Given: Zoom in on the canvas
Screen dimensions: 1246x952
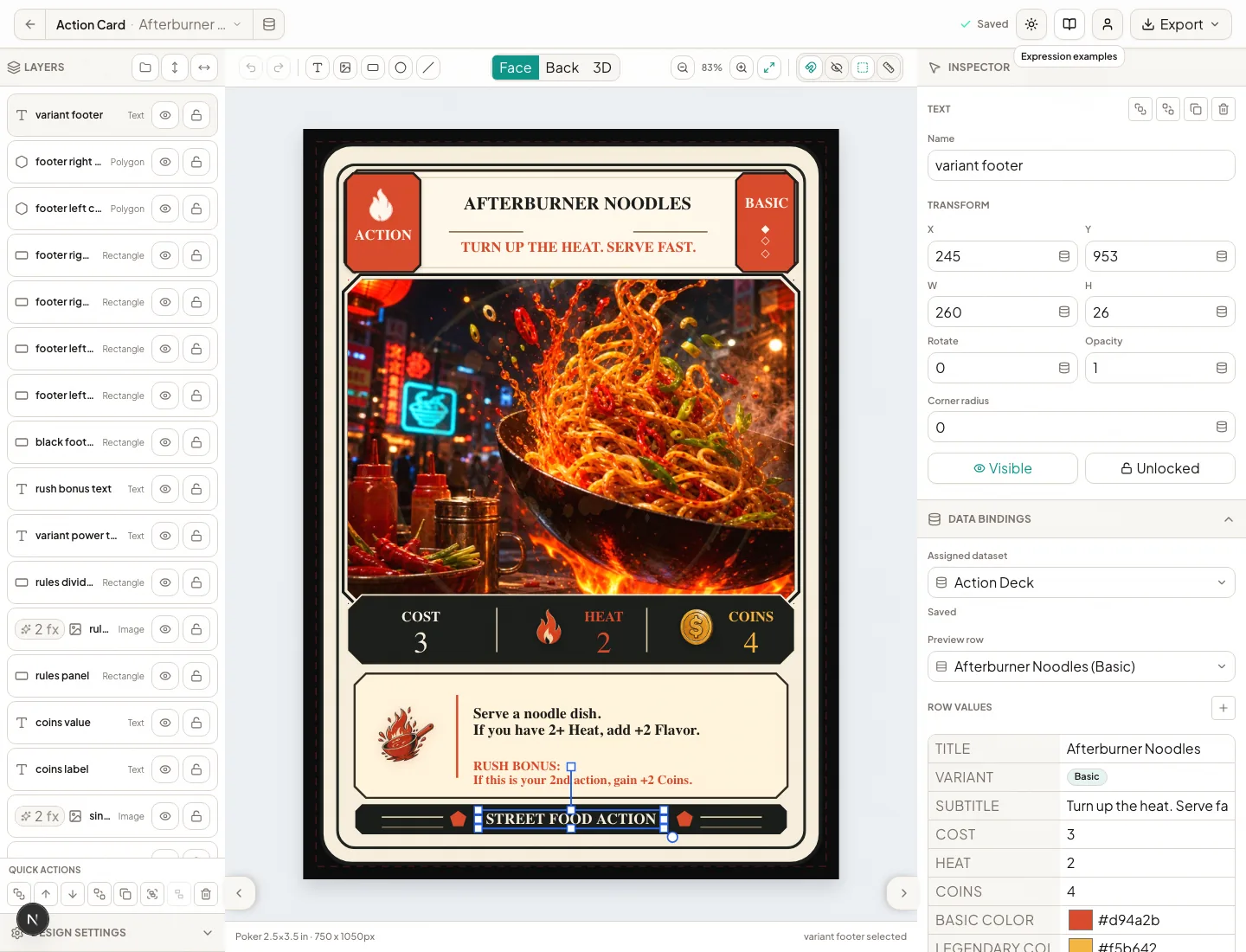Looking at the screenshot, I should click(742, 68).
